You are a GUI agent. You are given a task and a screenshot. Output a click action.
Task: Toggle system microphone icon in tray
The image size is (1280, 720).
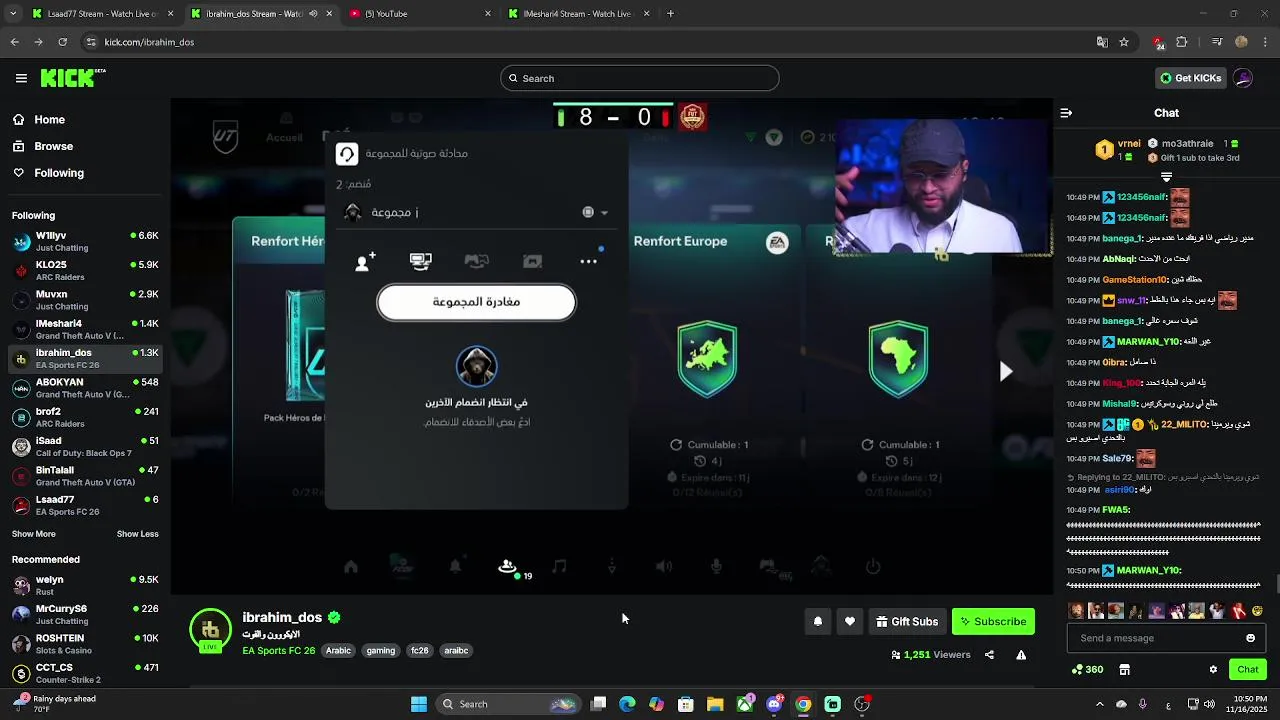[x=1142, y=704]
